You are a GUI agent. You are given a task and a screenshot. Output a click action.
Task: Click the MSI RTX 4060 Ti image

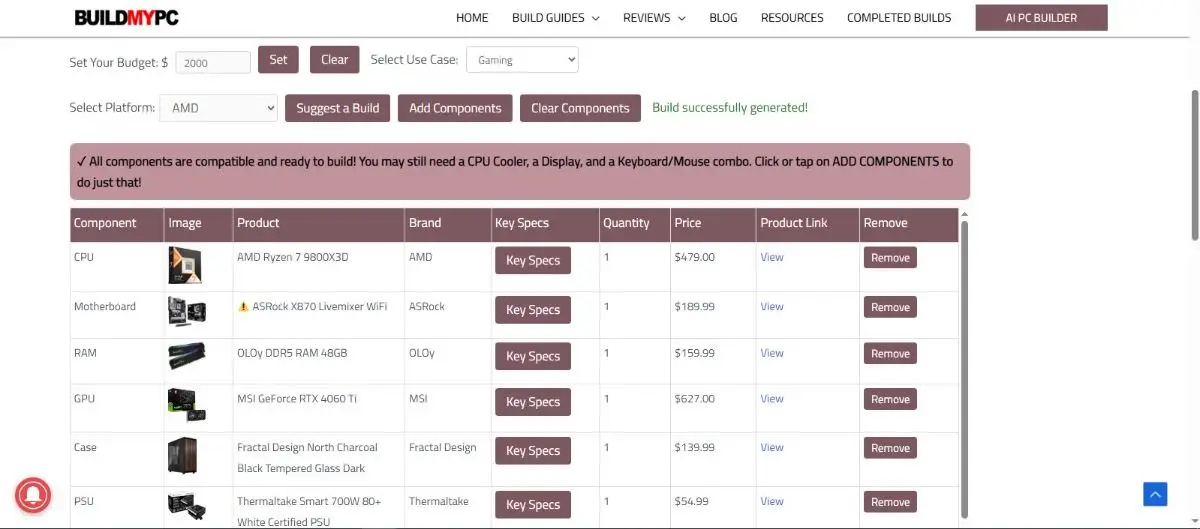click(187, 405)
